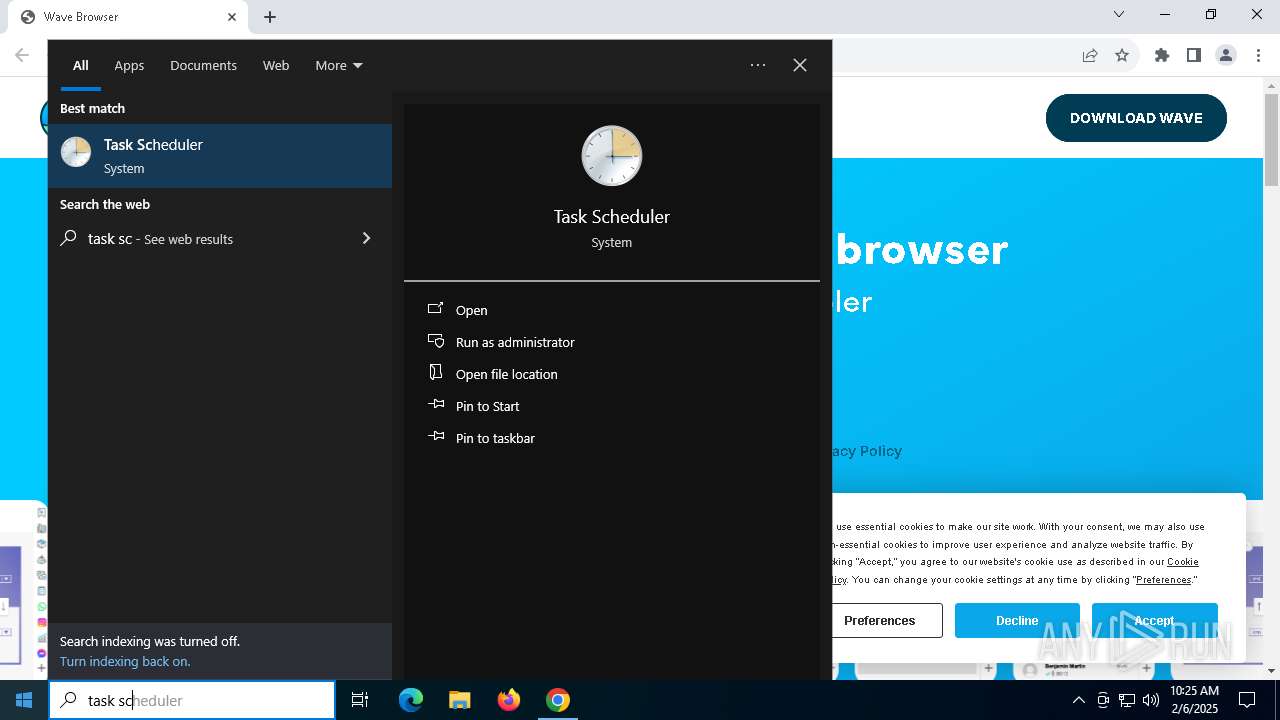This screenshot has width=1280, height=720.
Task: Decline the cookies
Action: pos(1017,620)
